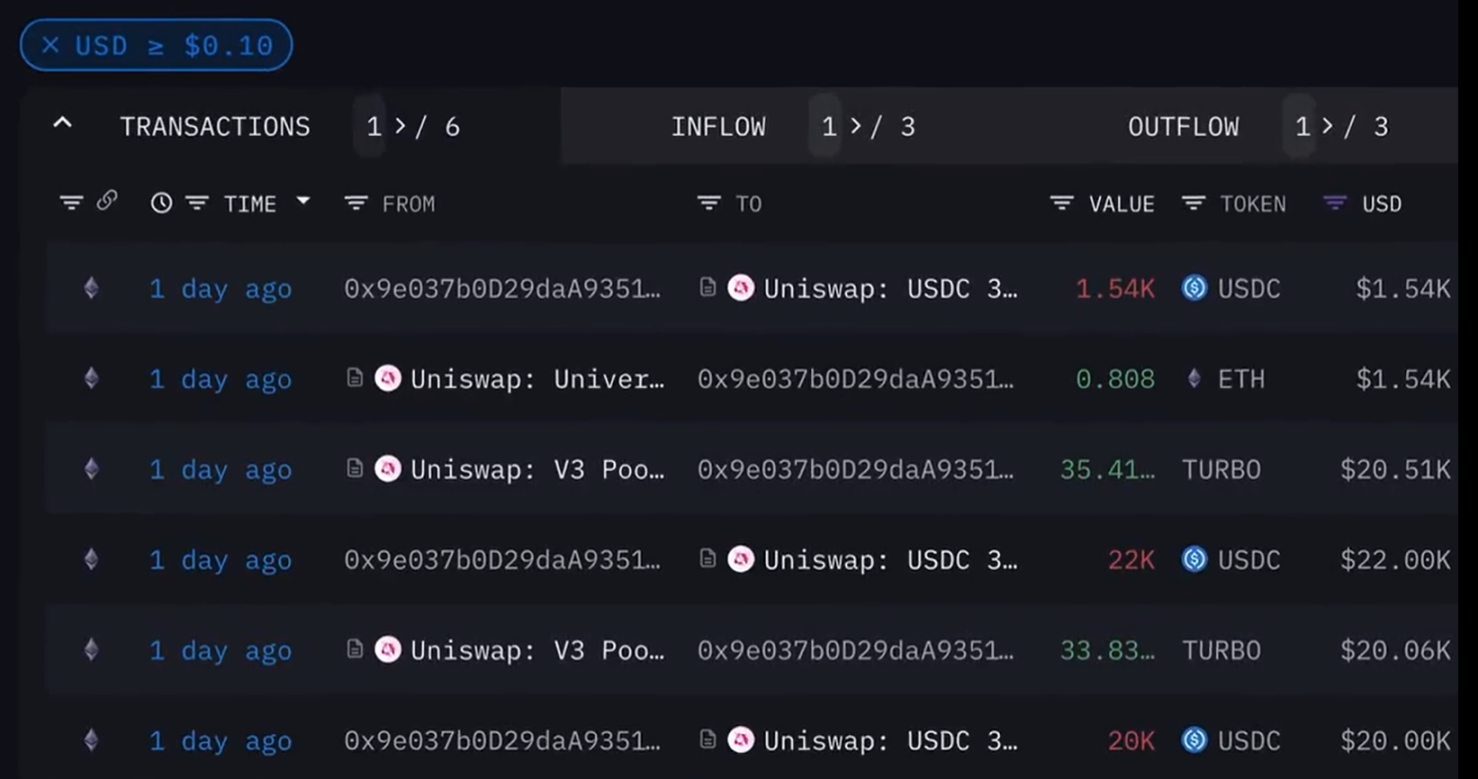The height and width of the screenshot is (779, 1478).
Task: Click the chain link icon in the header row
Action: click(x=107, y=201)
